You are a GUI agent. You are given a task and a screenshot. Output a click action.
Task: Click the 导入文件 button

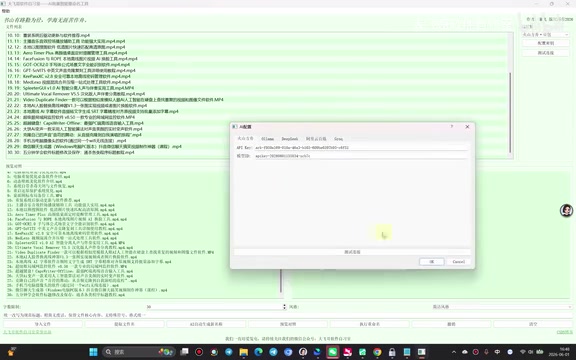[x=43, y=324]
